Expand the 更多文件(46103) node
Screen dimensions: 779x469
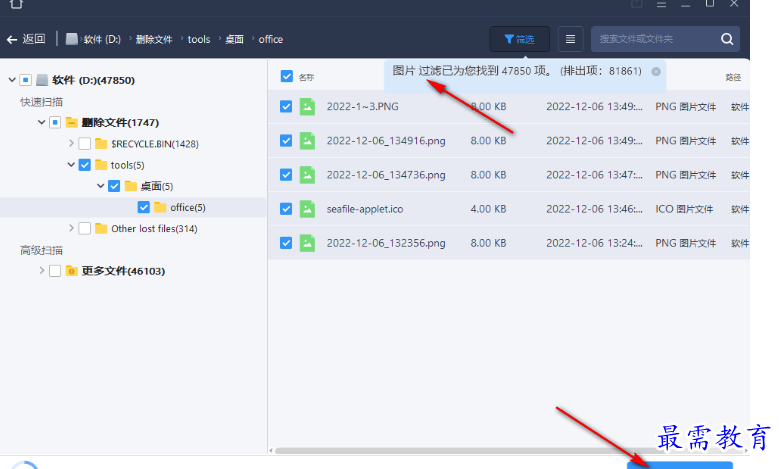(42, 270)
